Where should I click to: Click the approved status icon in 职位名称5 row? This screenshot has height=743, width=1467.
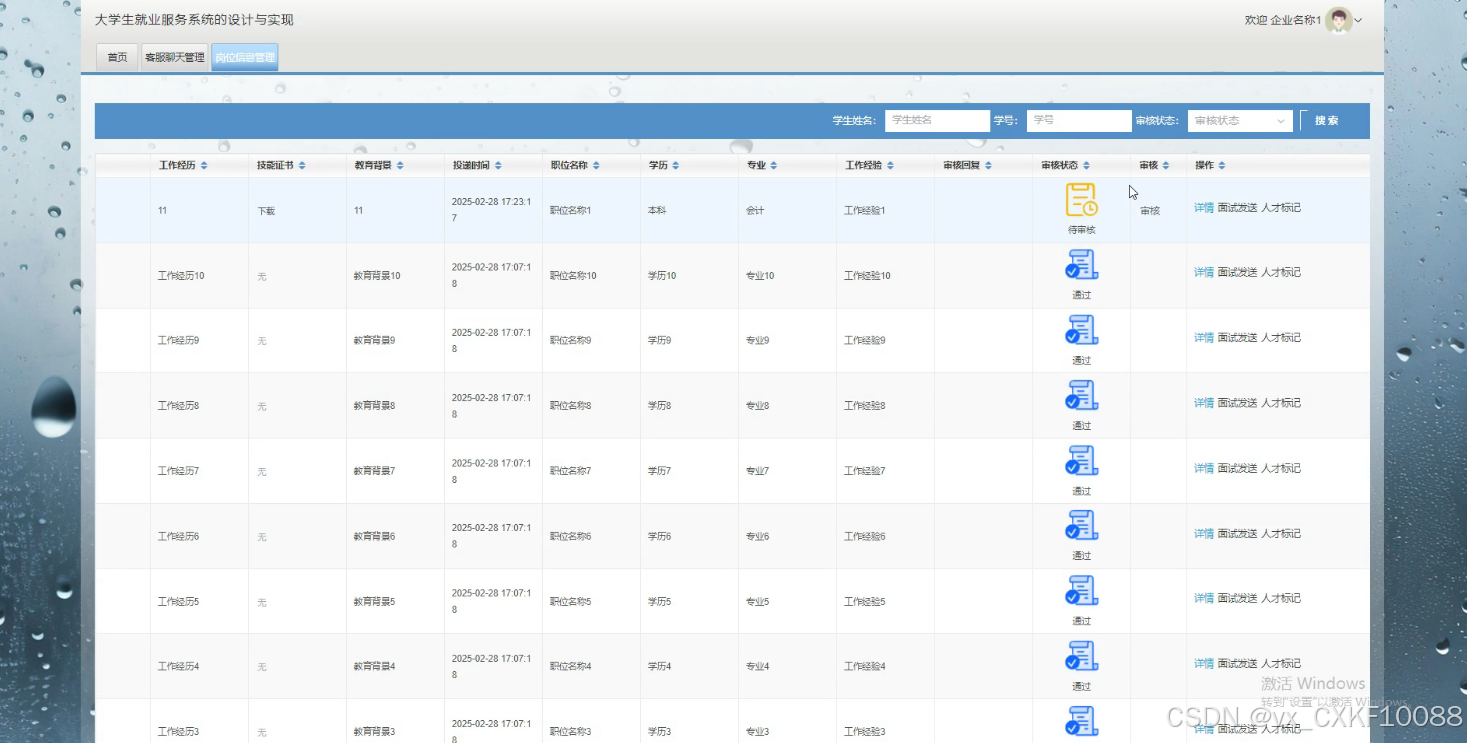[x=1081, y=591]
